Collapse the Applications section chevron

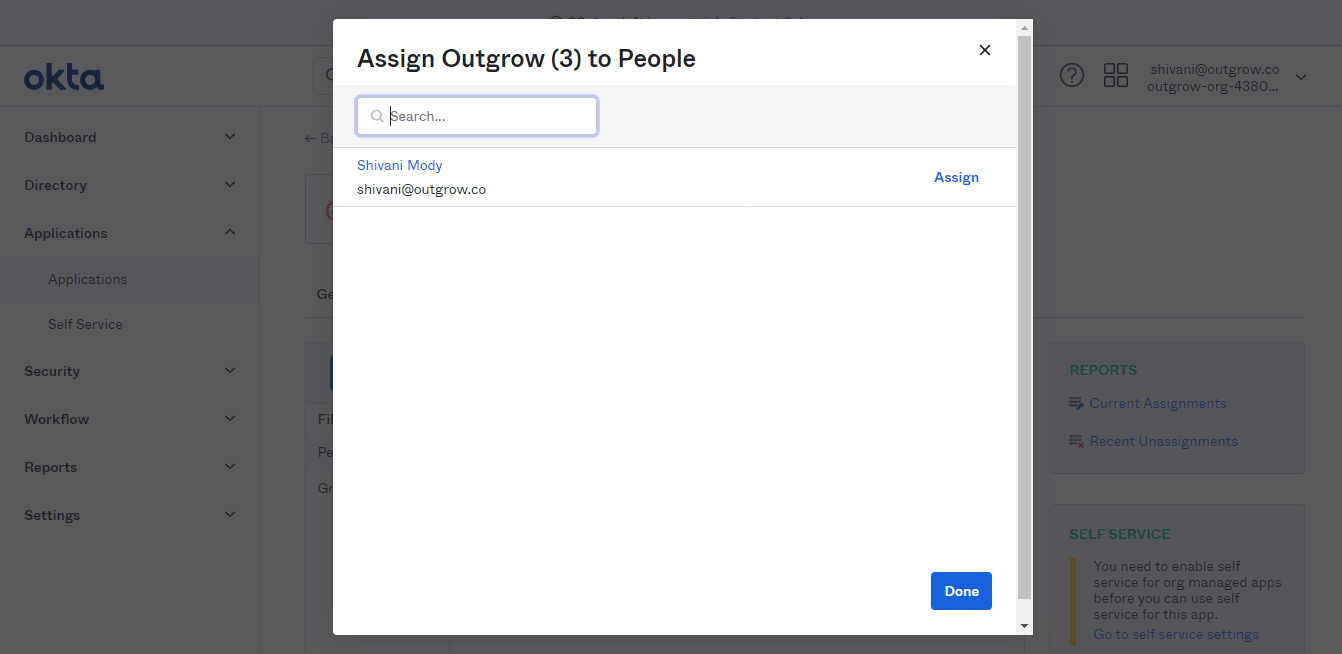coord(230,232)
